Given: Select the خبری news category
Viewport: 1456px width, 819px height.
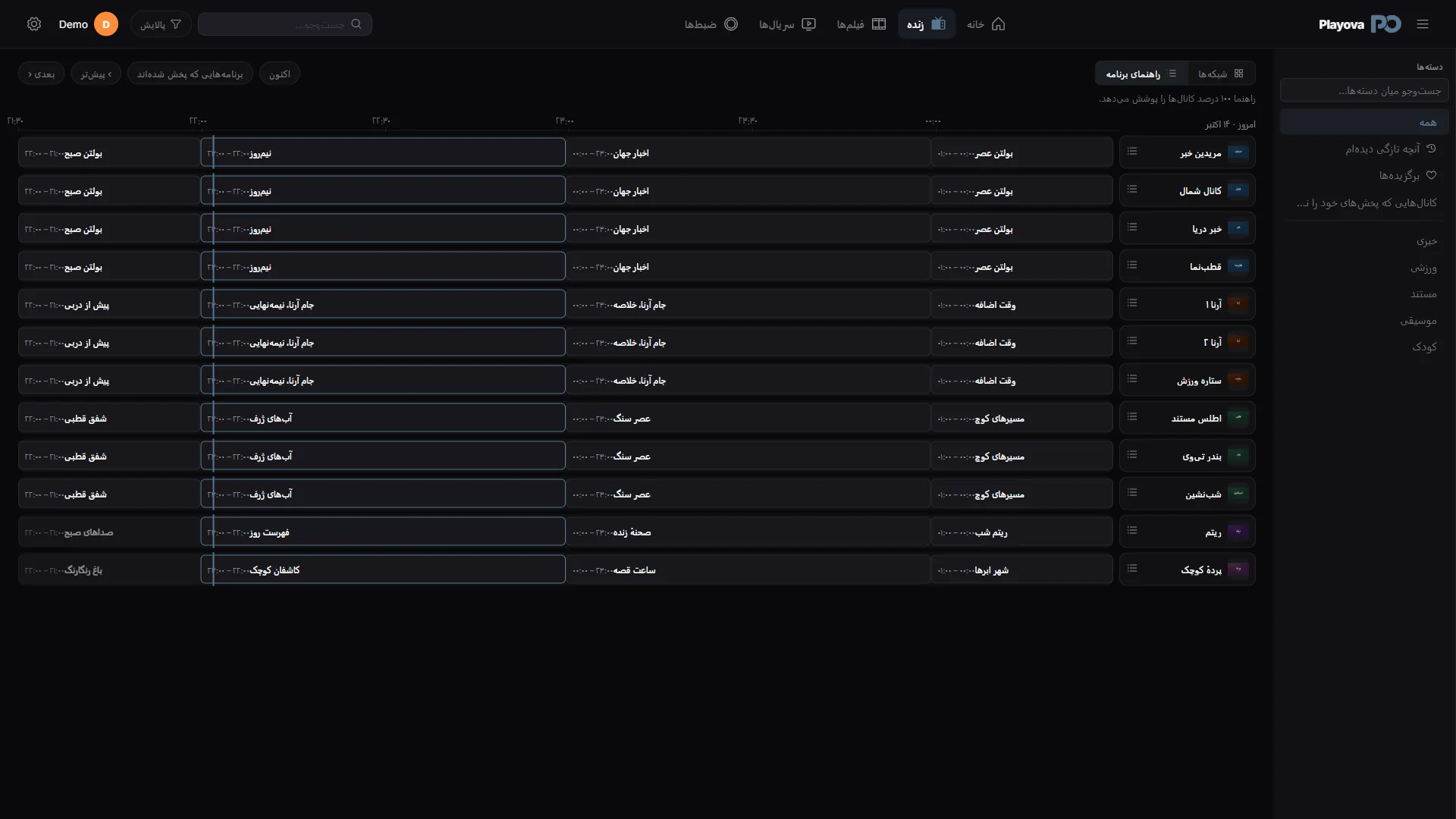Looking at the screenshot, I should click(1364, 240).
